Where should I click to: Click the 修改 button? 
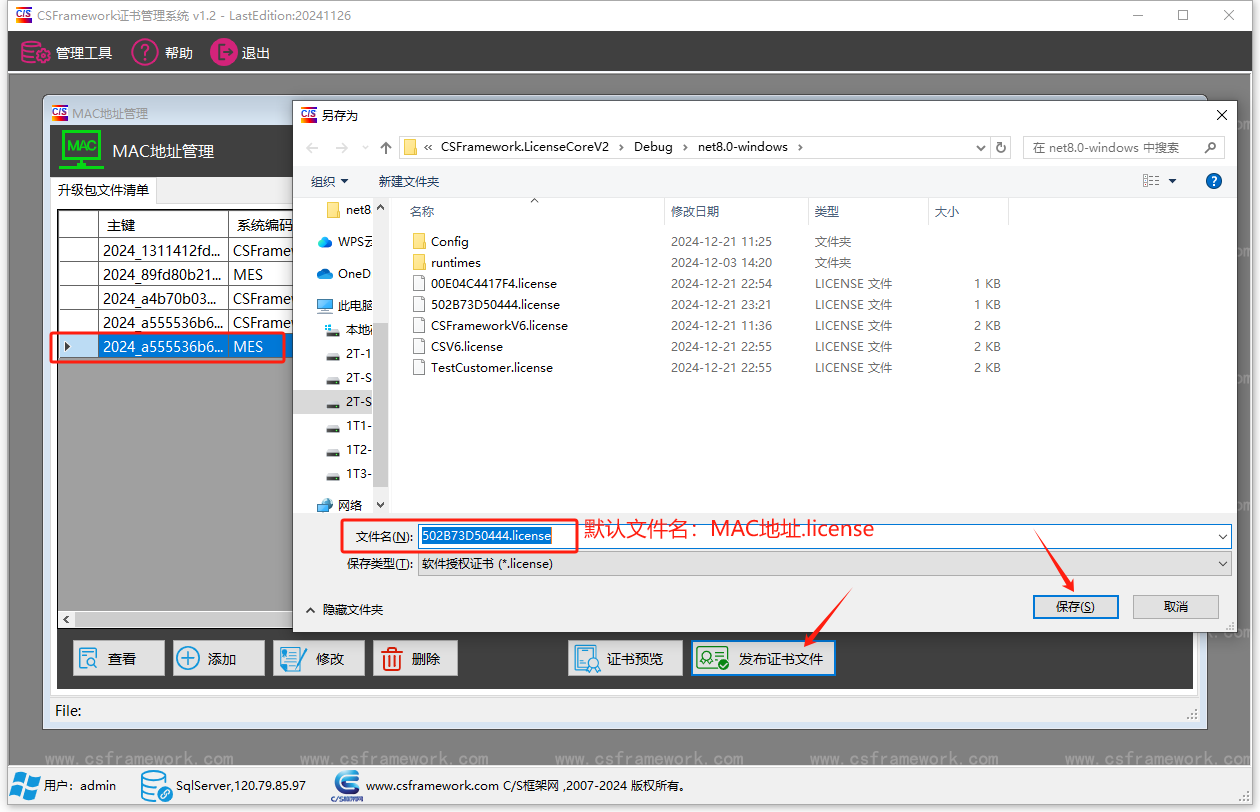click(x=318, y=658)
